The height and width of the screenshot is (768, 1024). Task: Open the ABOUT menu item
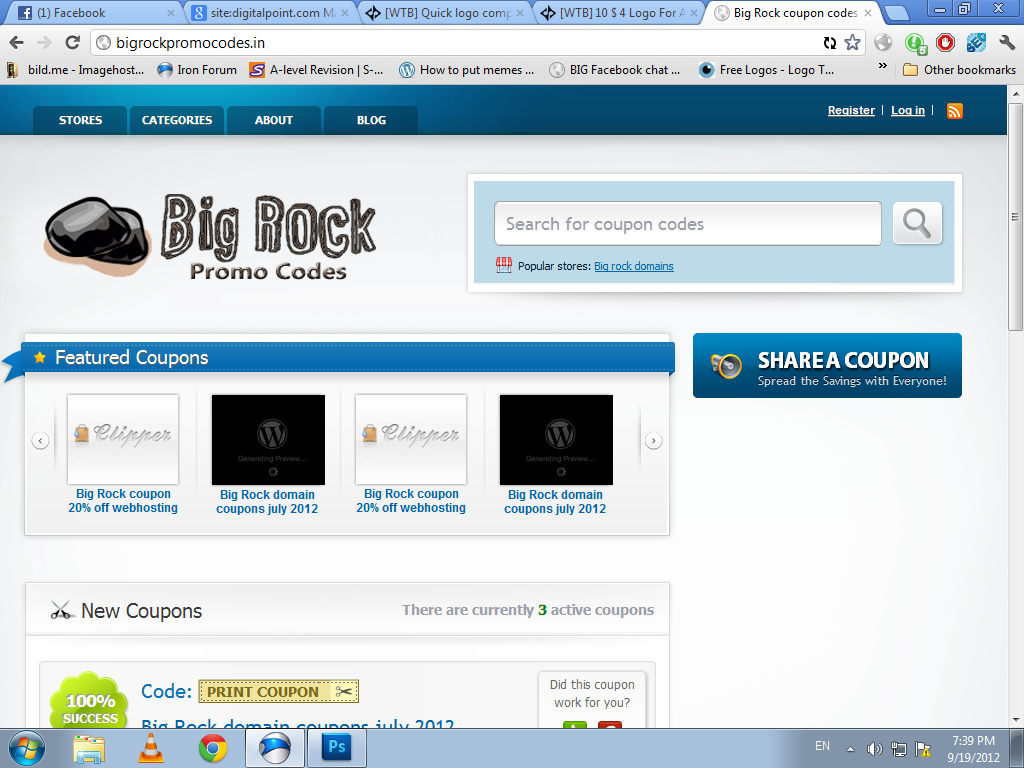click(274, 120)
